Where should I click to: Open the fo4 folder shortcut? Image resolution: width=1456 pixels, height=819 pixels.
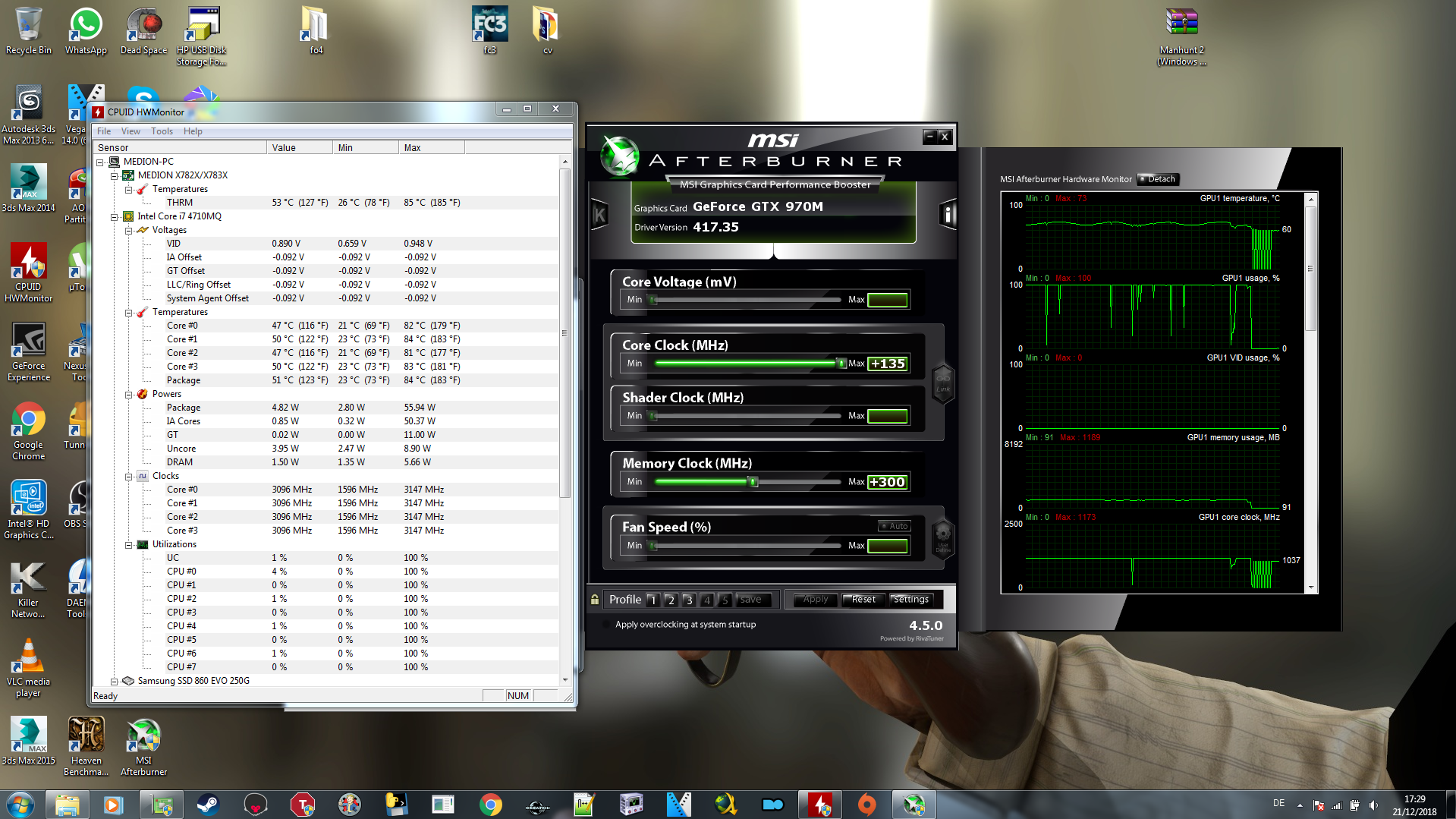pos(316,31)
